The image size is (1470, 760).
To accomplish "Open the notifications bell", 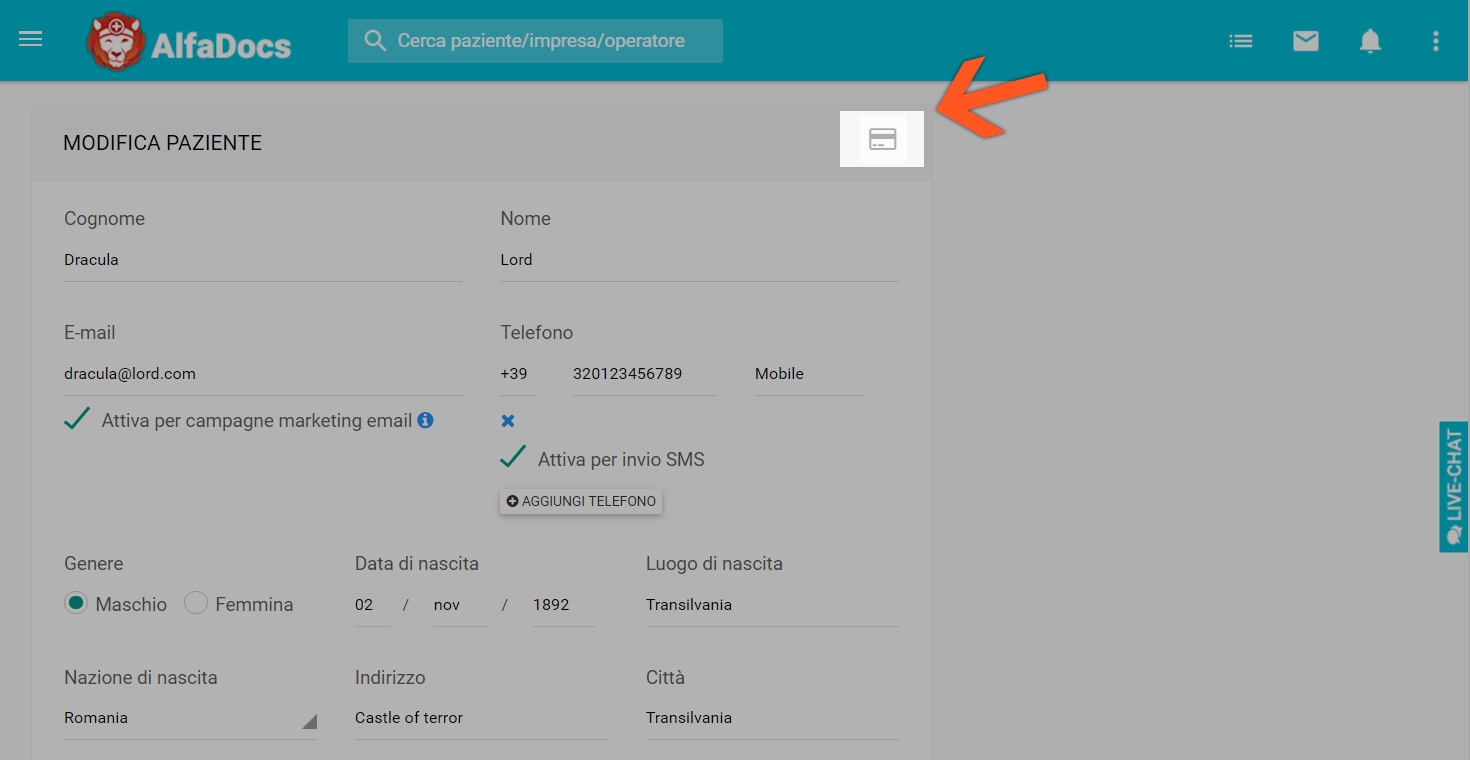I will point(1370,41).
